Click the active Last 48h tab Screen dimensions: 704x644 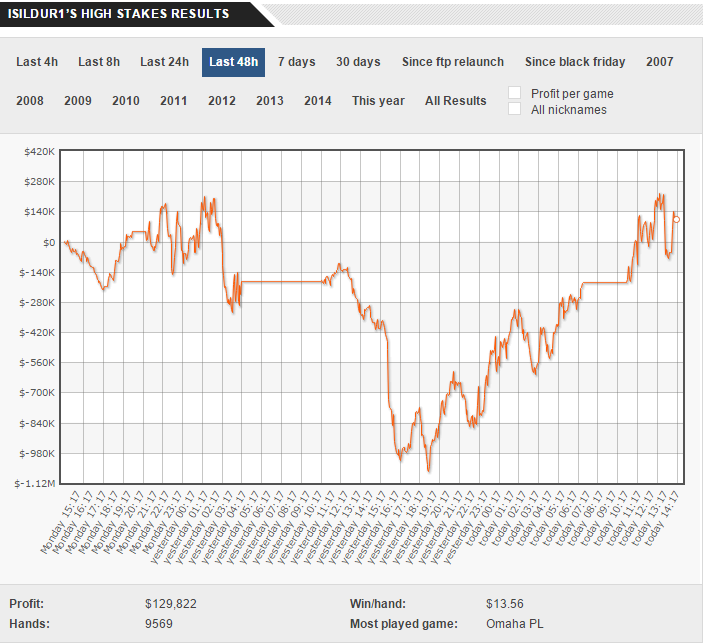[233, 62]
